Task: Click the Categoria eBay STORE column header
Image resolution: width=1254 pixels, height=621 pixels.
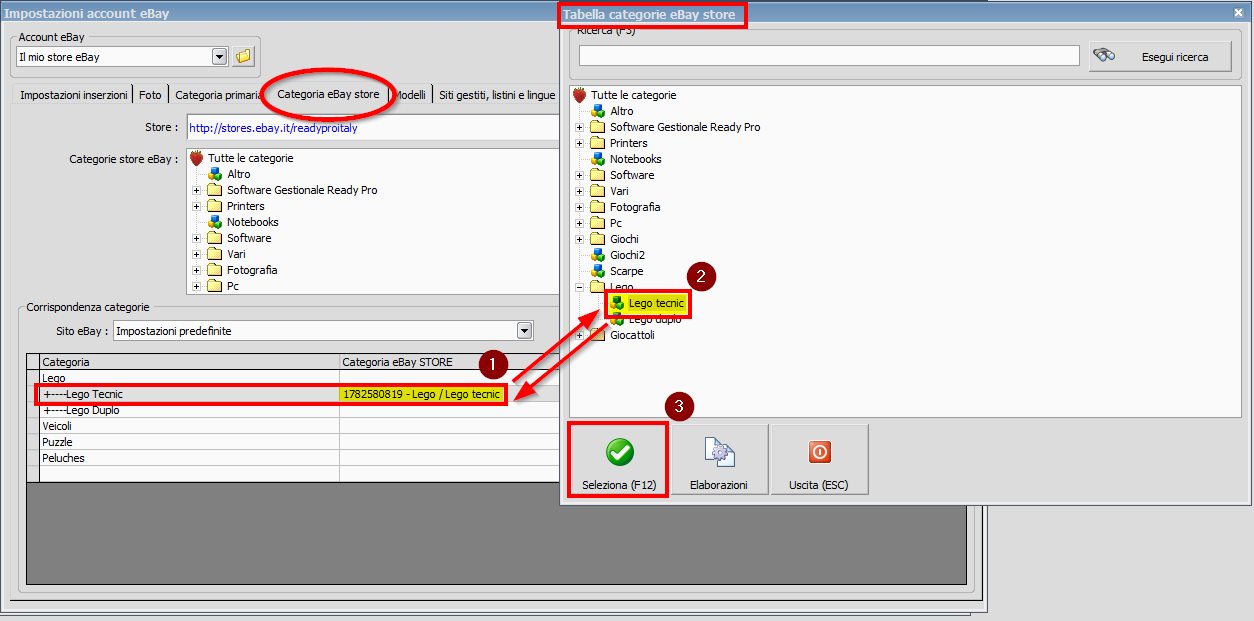Action: (449, 362)
